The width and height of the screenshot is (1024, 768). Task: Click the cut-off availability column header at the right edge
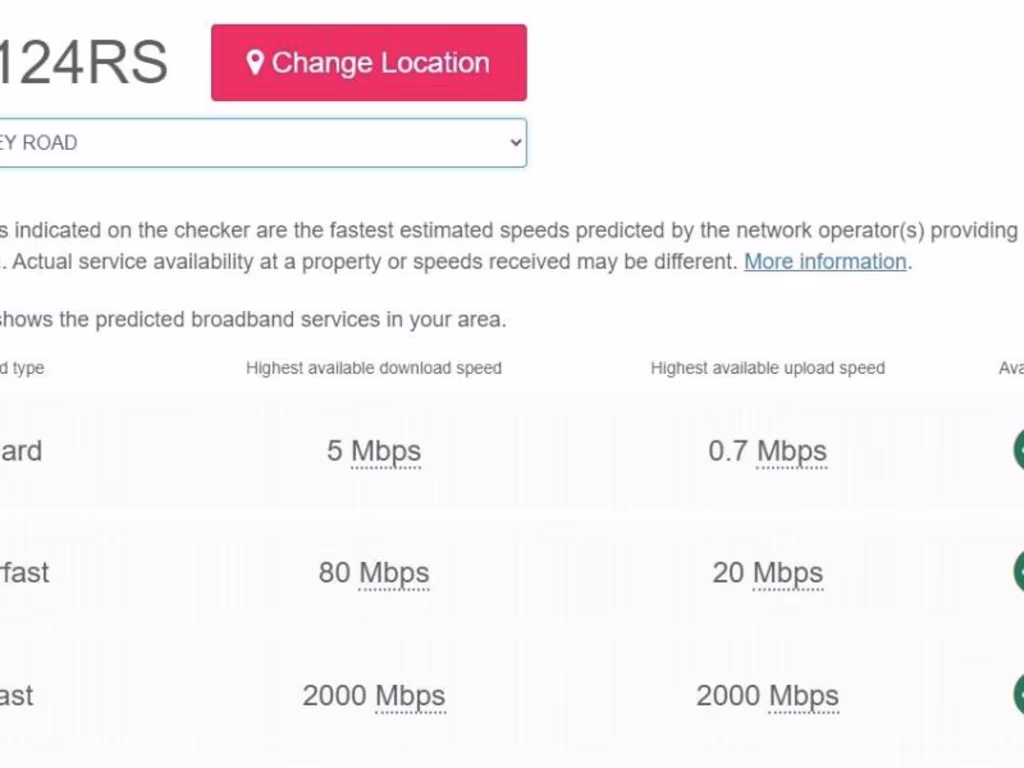(x=1011, y=368)
